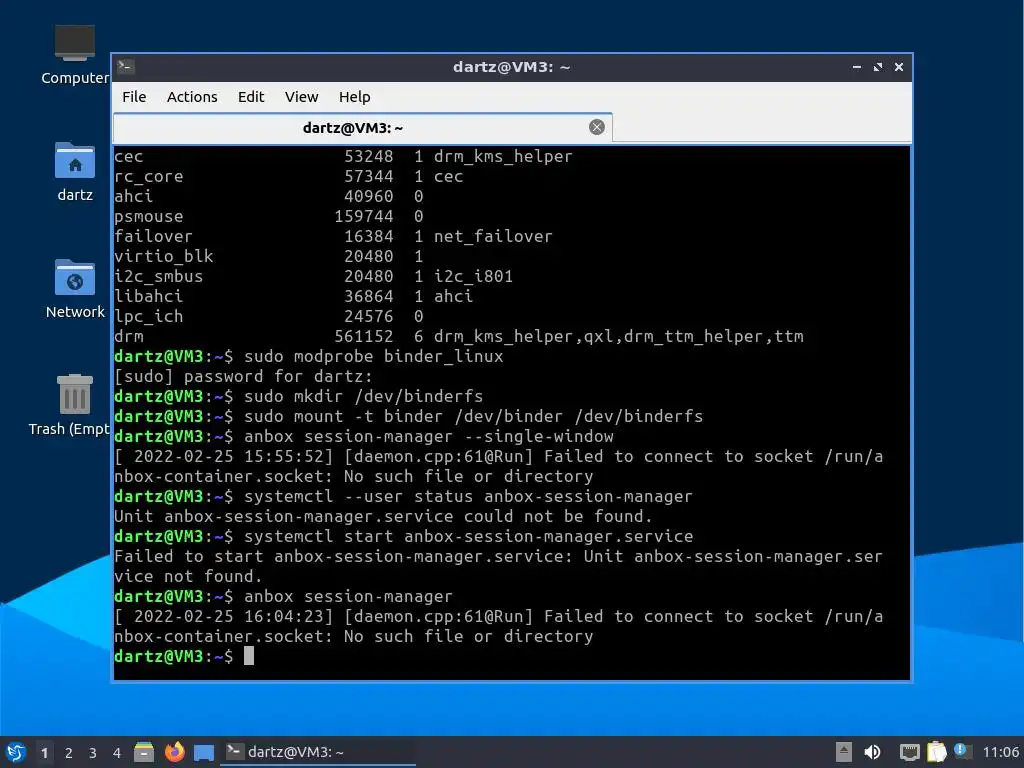The image size is (1024, 768).
Task: Launch Firefox from the panel
Action: 174,752
